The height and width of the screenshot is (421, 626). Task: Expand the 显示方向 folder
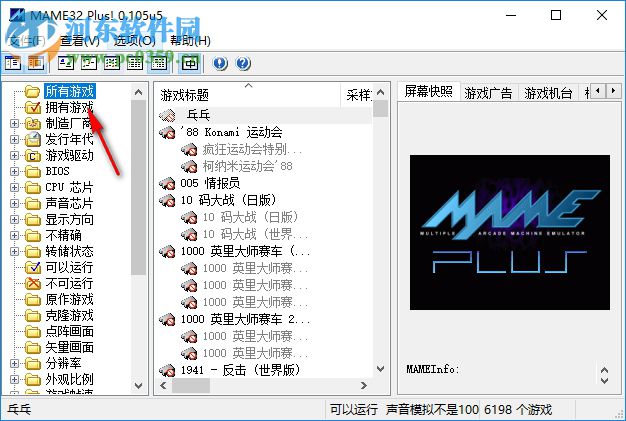coord(14,219)
